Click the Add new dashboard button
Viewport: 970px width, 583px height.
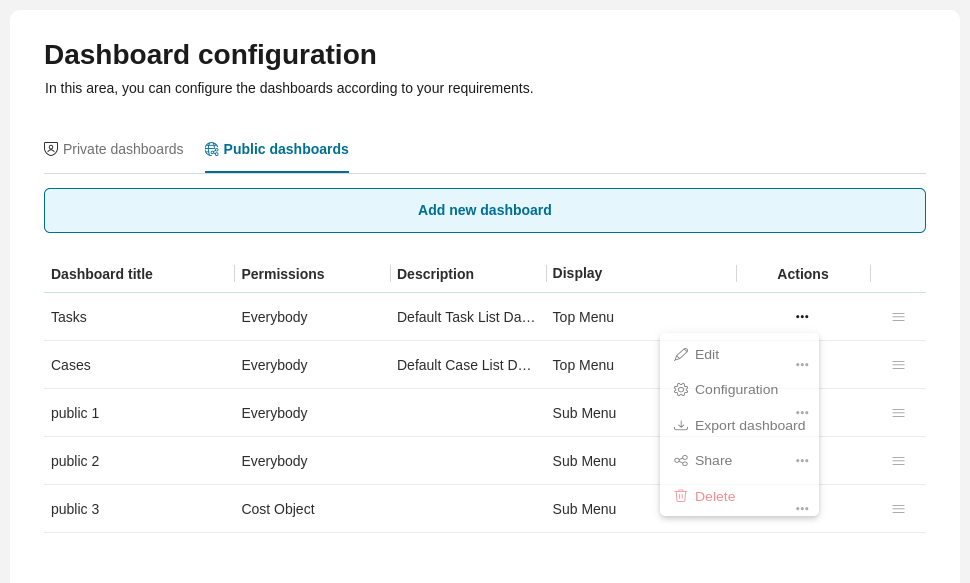pyautogui.click(x=485, y=210)
